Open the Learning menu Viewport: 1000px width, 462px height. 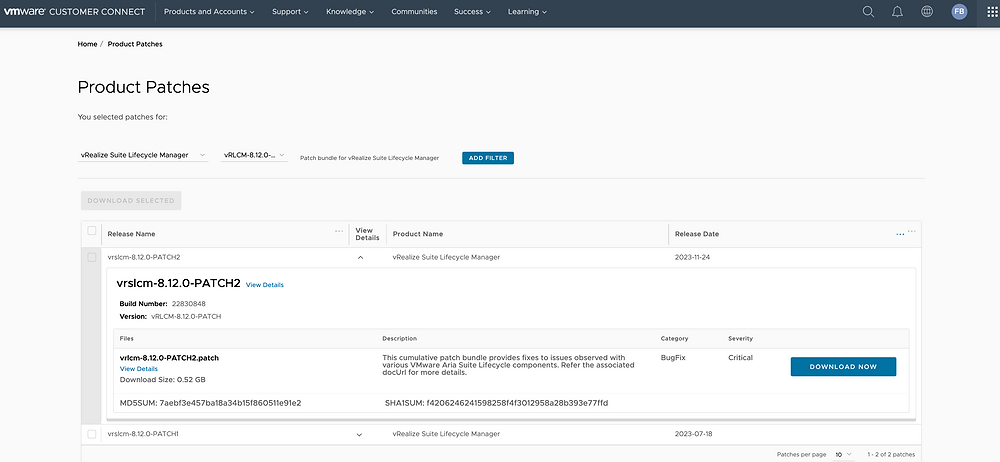pos(527,11)
